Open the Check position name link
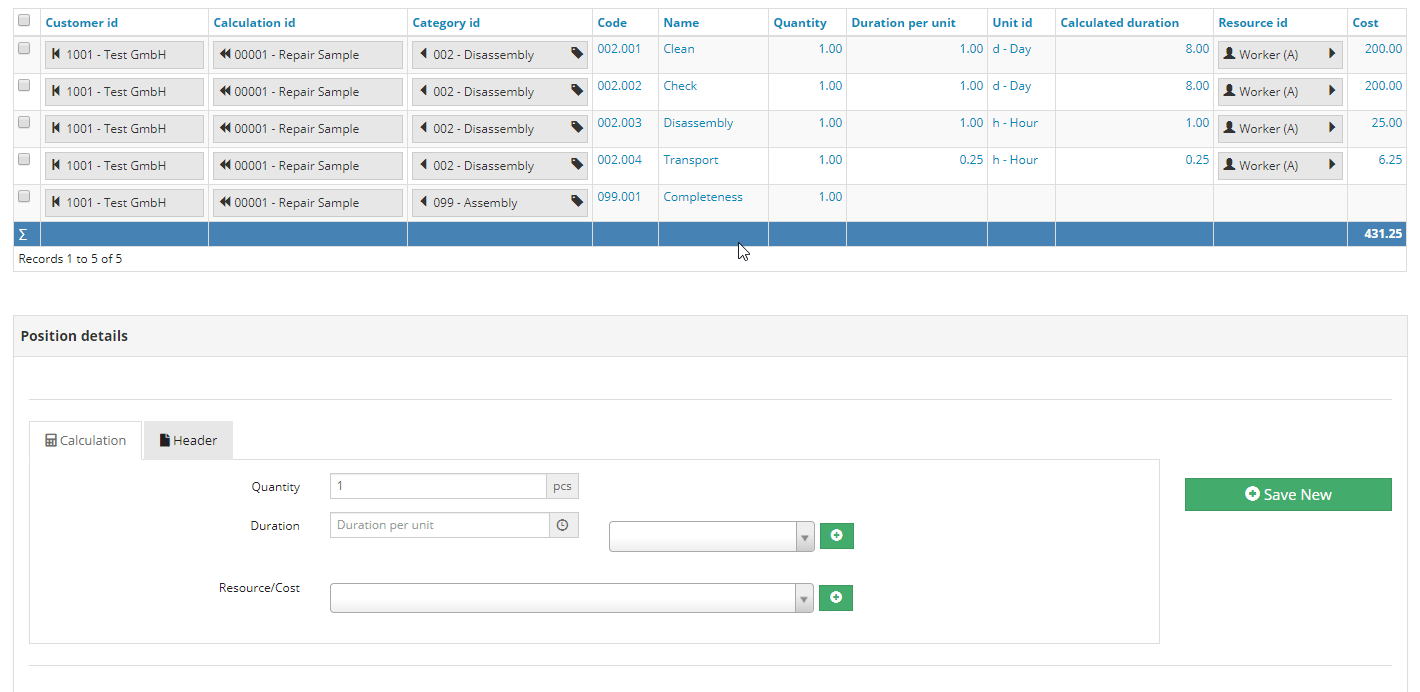The height and width of the screenshot is (692, 1420). coord(680,86)
